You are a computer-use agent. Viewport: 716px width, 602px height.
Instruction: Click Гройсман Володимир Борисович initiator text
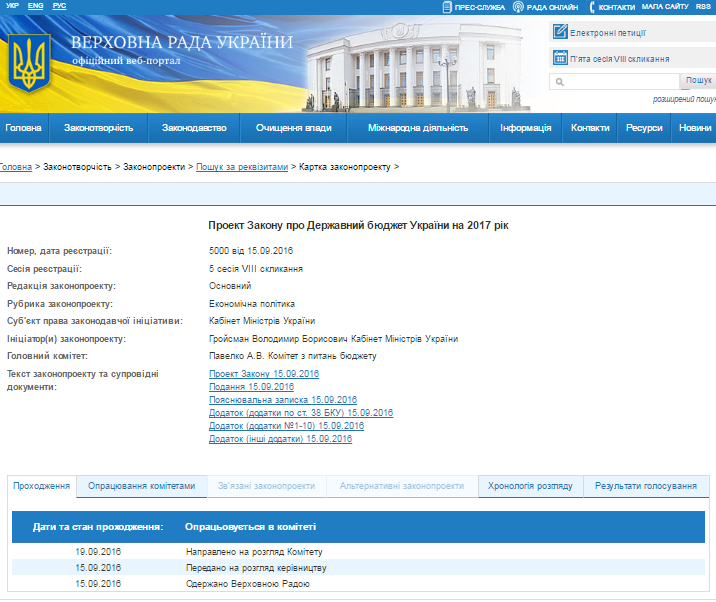pos(278,339)
